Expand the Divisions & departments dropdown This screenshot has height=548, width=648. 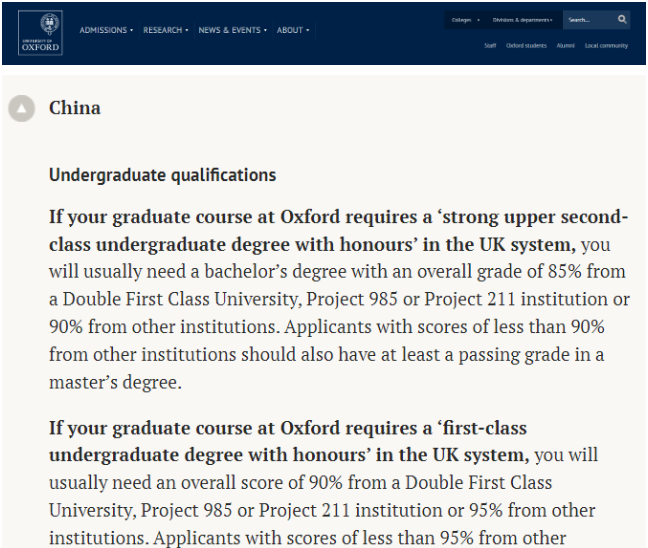pos(522,20)
